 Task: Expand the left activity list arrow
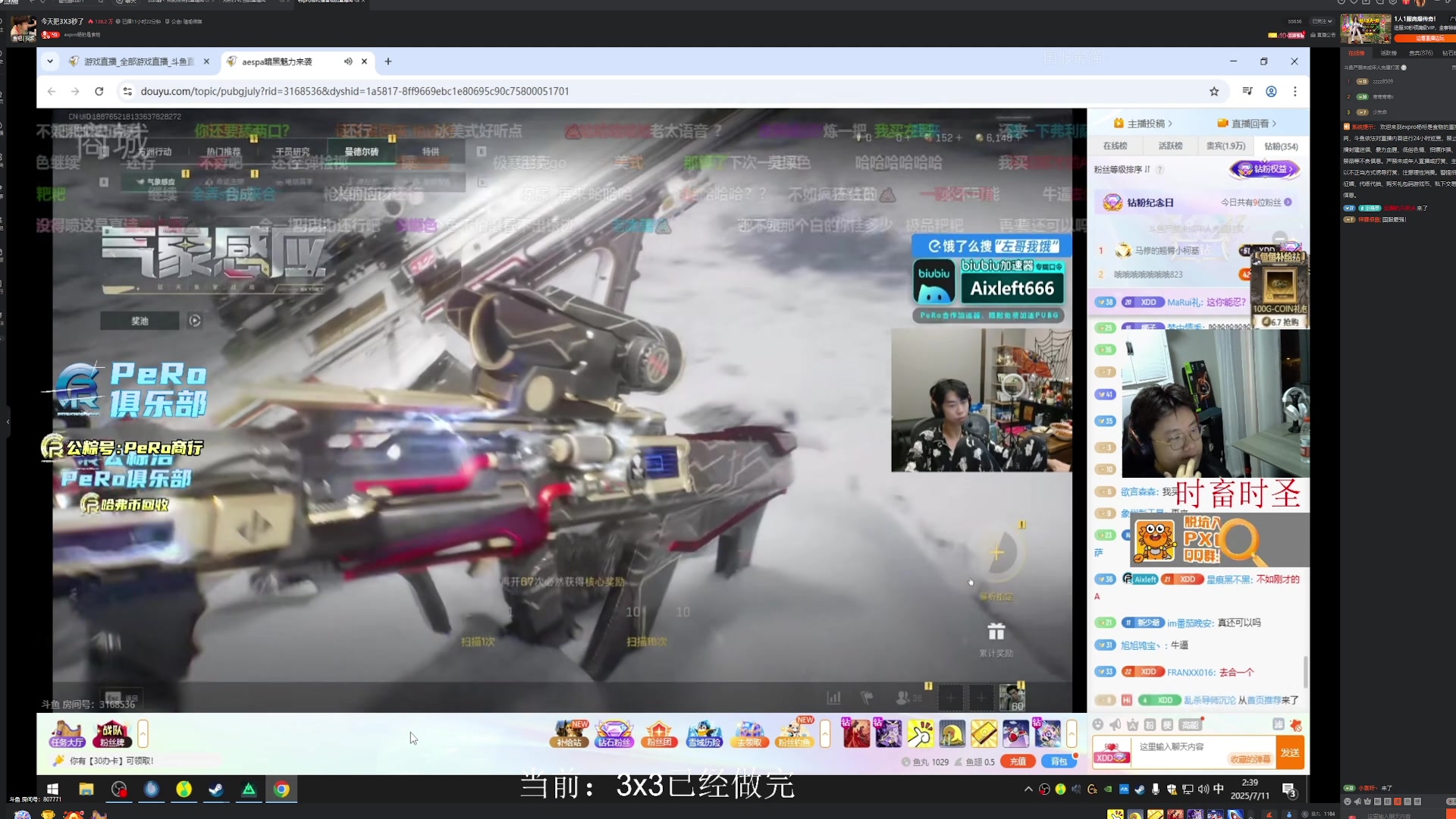(x=143, y=734)
